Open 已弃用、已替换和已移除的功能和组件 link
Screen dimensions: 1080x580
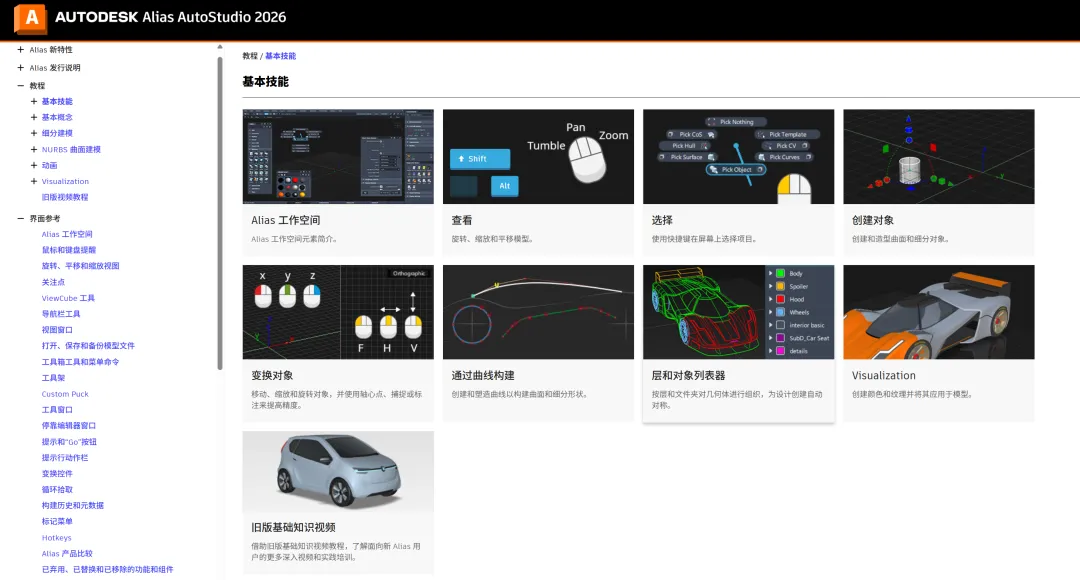[107, 570]
